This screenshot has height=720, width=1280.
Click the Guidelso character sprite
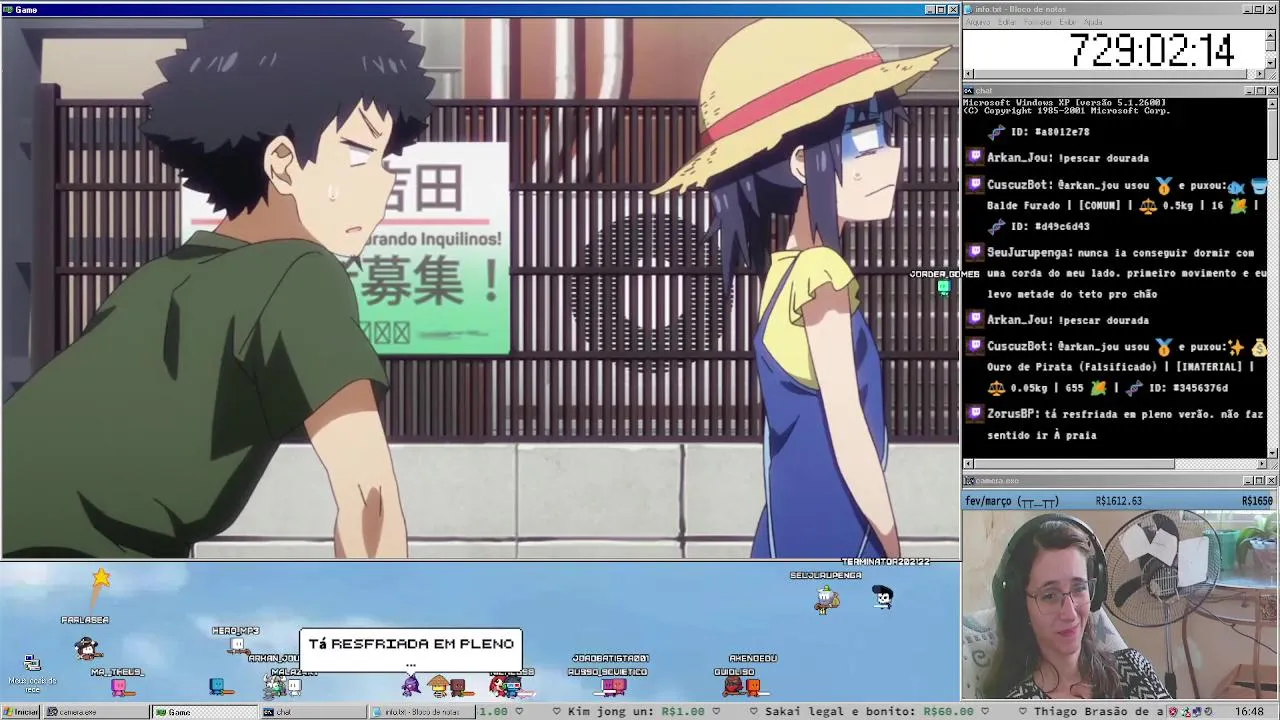click(x=735, y=686)
